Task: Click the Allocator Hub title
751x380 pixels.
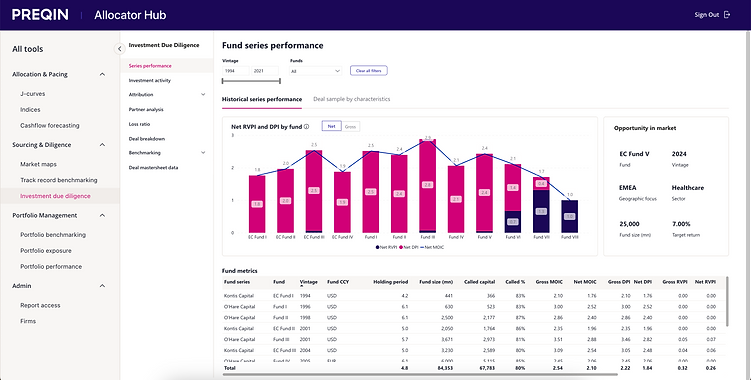Action: [x=130, y=15]
